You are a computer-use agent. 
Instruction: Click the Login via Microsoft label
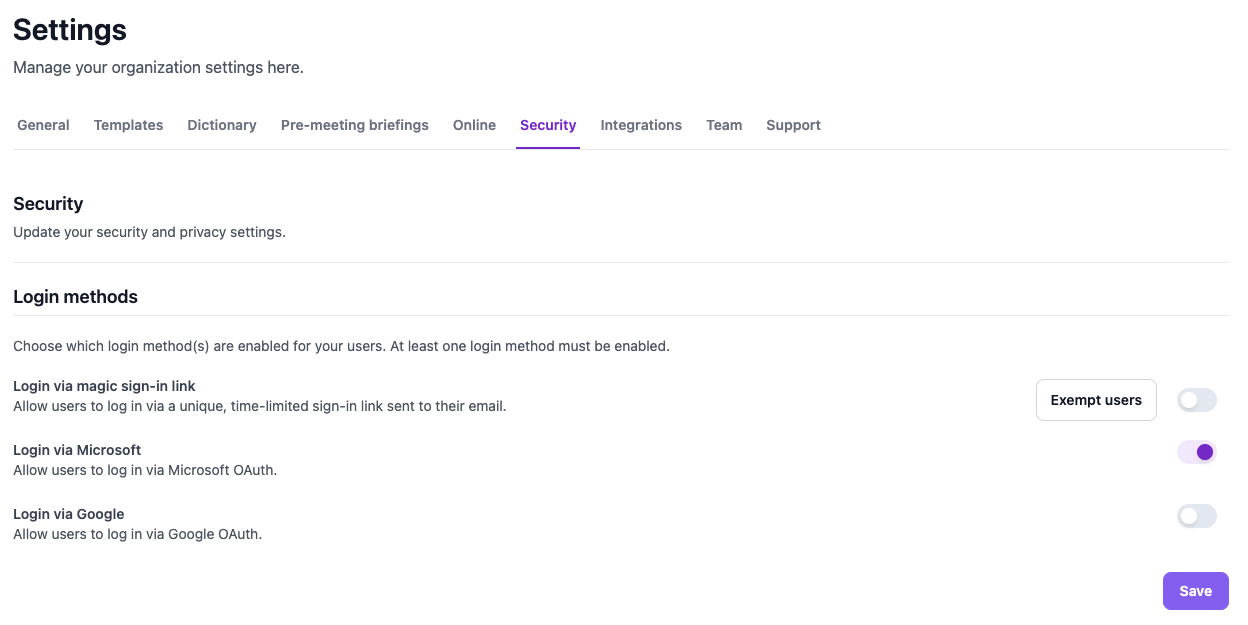tap(77, 450)
